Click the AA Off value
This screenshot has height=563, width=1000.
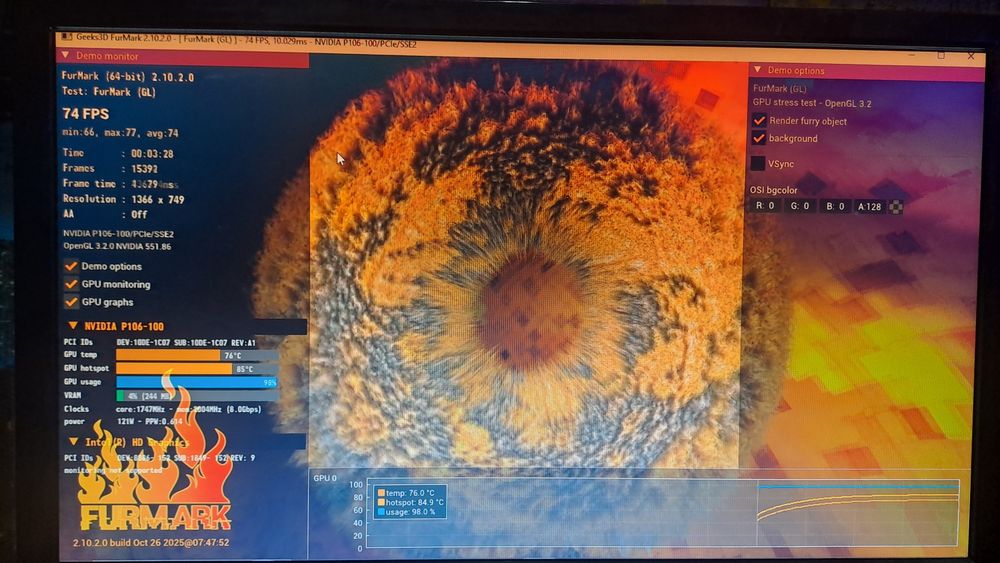[139, 215]
